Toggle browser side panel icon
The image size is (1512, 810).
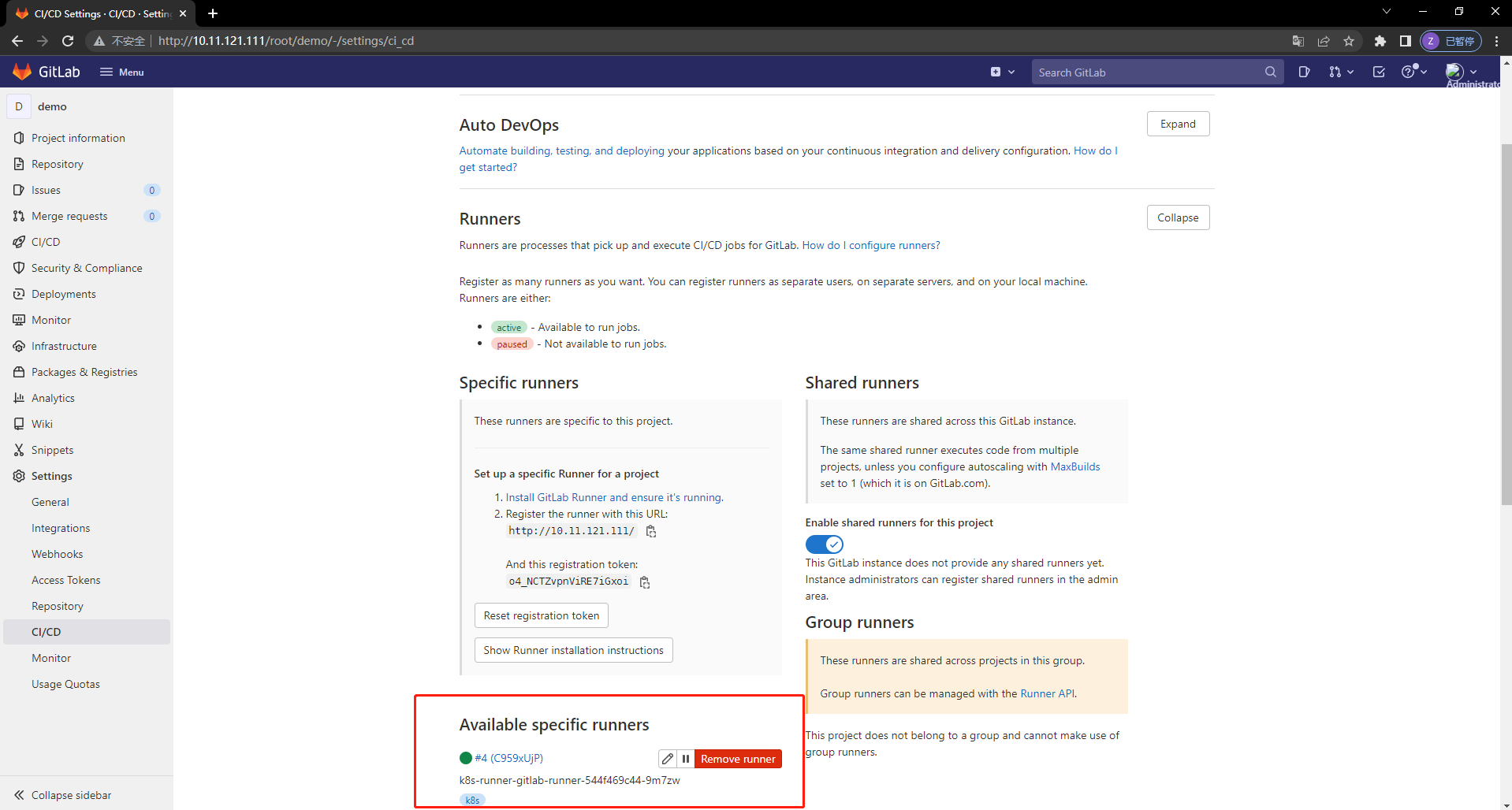pyautogui.click(x=1405, y=41)
